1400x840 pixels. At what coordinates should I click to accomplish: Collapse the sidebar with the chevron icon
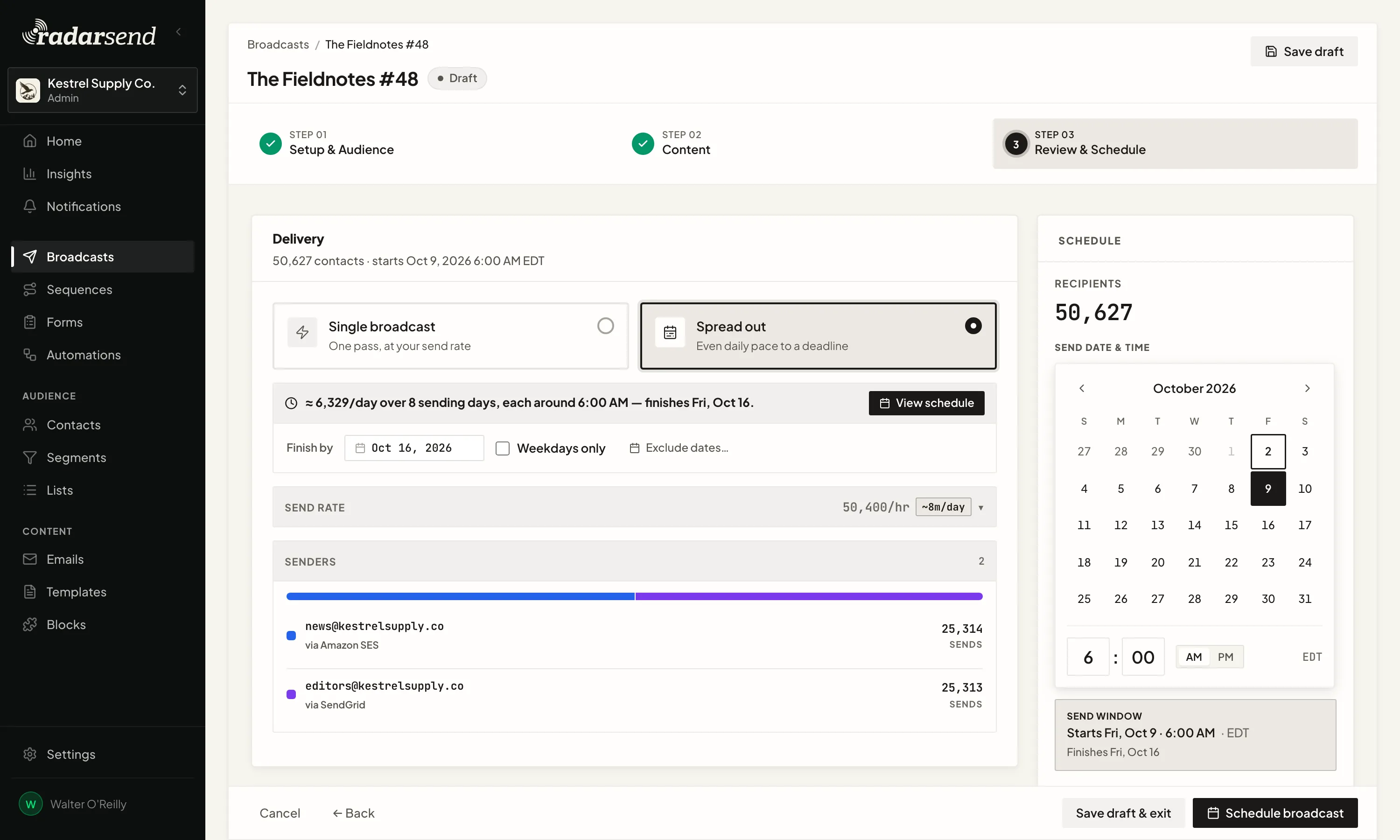179,32
